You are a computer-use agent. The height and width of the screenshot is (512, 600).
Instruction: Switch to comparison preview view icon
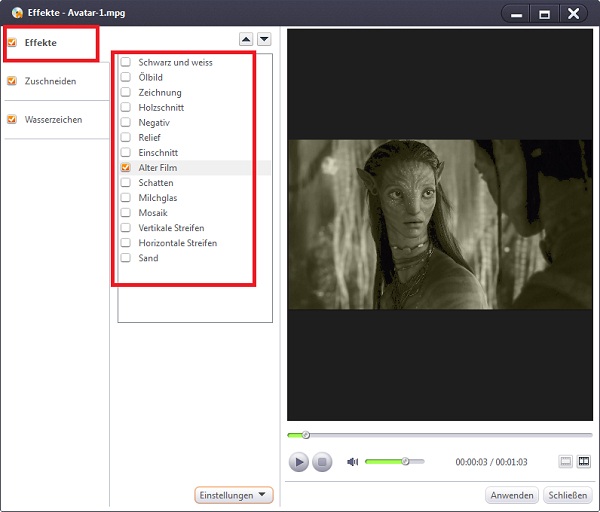[584, 461]
